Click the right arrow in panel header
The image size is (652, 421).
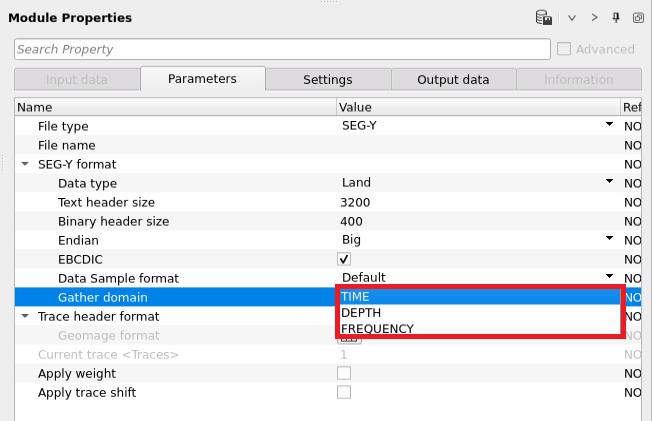pyautogui.click(x=594, y=17)
